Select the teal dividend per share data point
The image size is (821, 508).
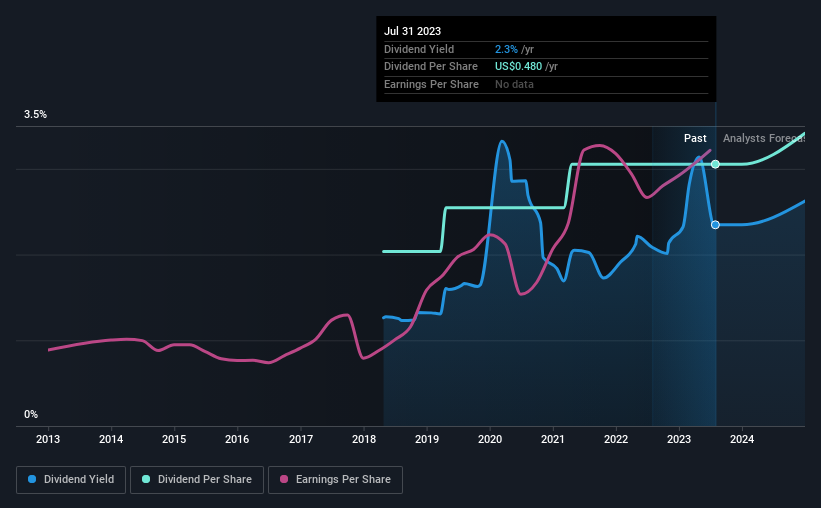pyautogui.click(x=715, y=164)
